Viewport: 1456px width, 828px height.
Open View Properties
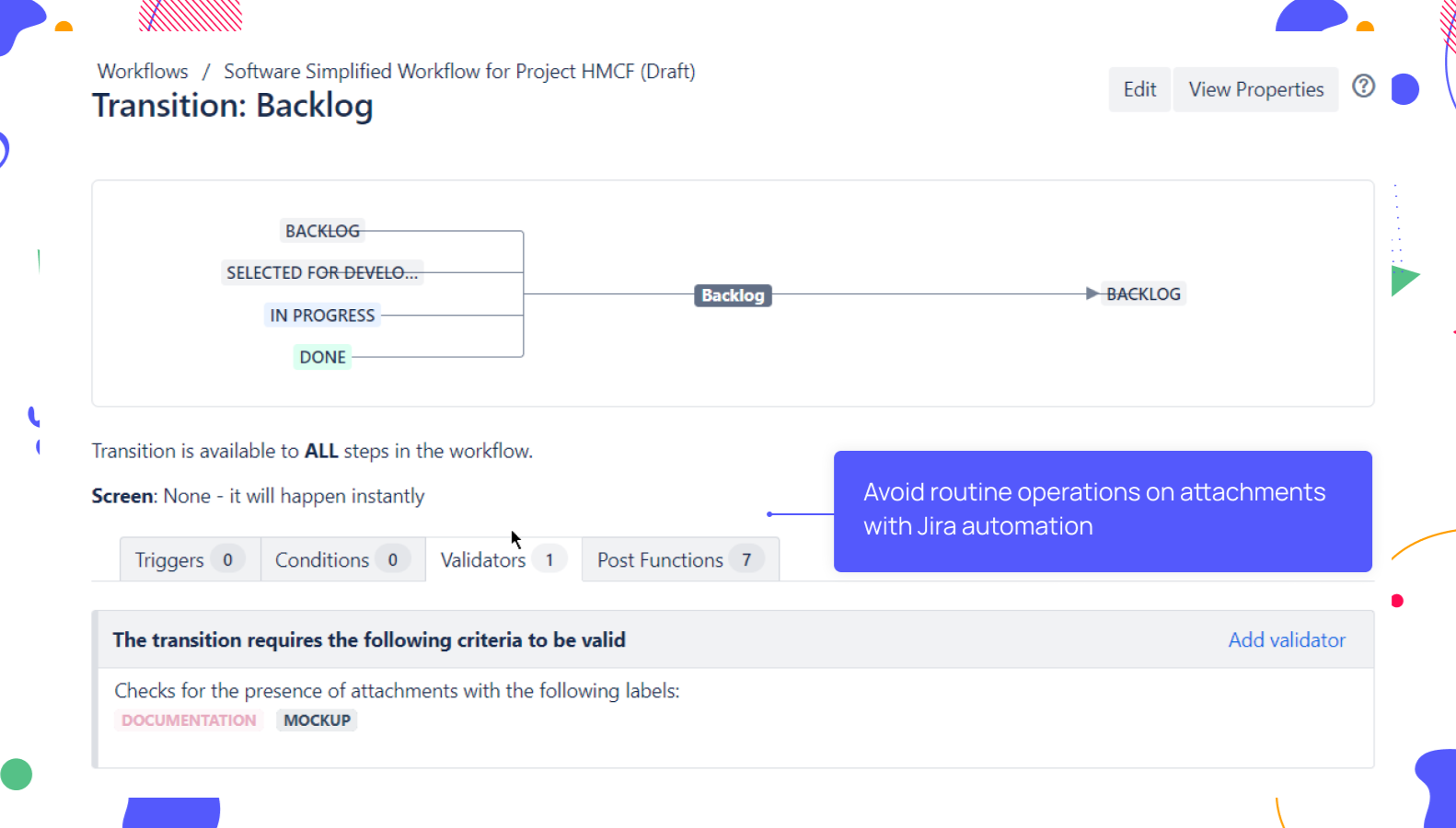tap(1255, 89)
